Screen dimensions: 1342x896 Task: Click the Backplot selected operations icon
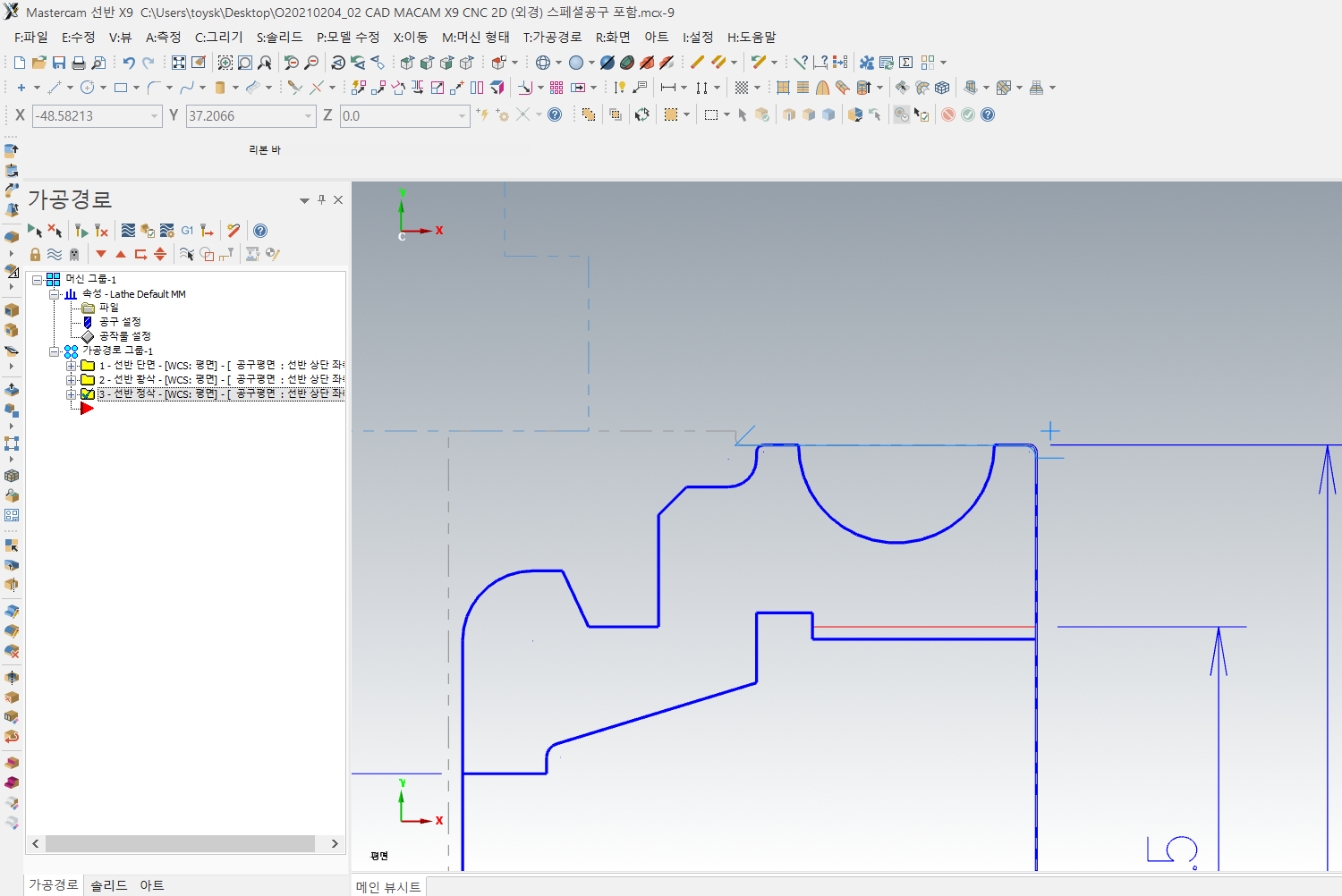(x=128, y=231)
